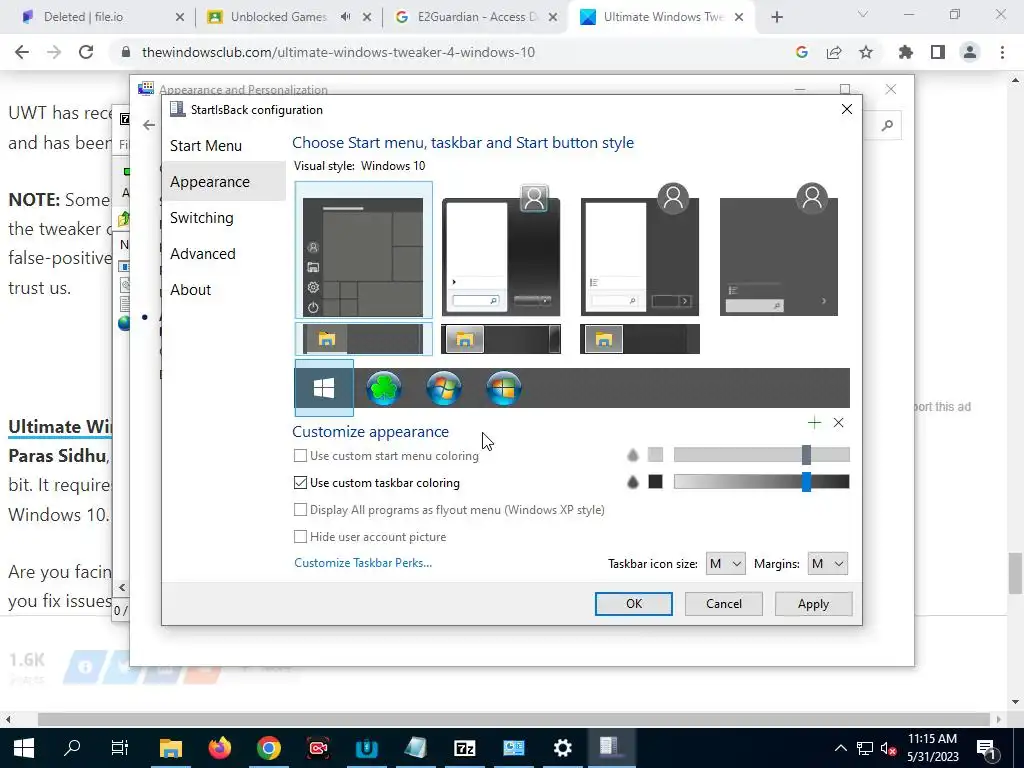This screenshot has width=1024, height=768.
Task: Click search icon in Appearance and Personalization window
Action: click(x=887, y=125)
